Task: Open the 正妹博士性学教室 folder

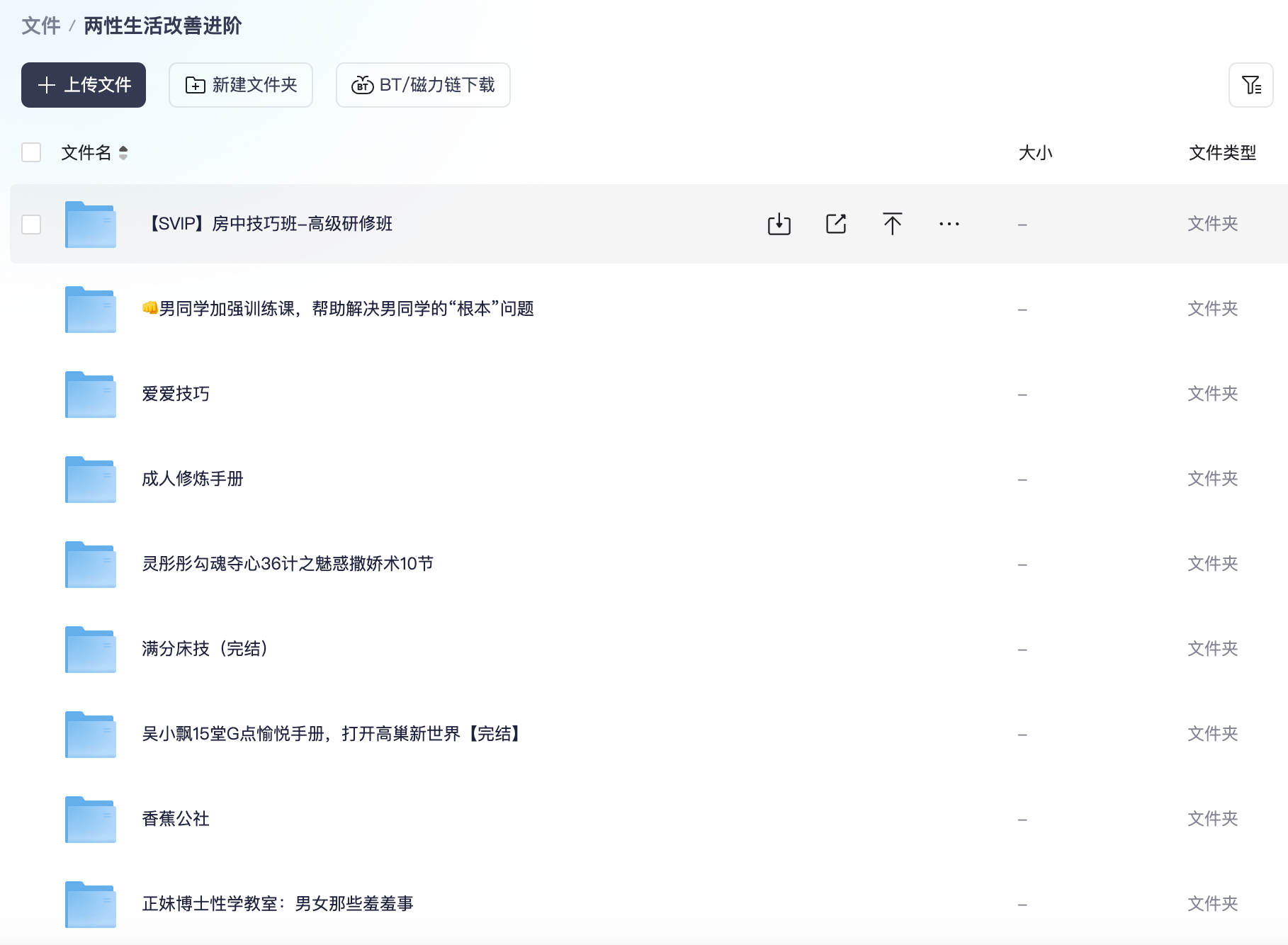Action: pos(278,904)
